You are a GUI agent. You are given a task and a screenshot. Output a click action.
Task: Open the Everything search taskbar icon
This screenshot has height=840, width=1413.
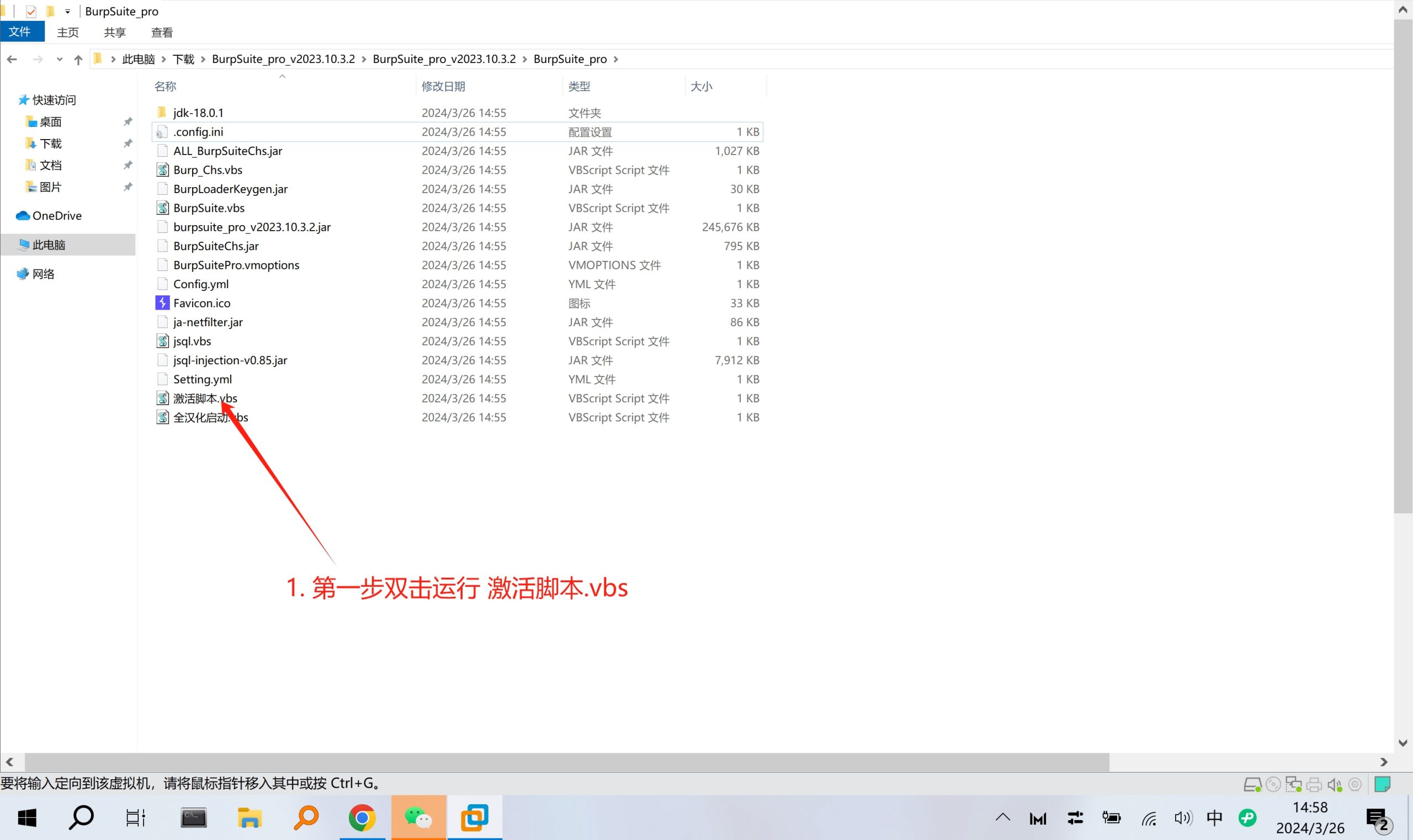click(306, 817)
